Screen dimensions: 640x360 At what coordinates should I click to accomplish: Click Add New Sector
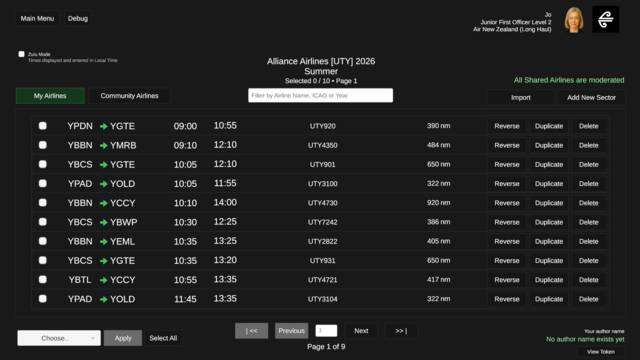pos(591,98)
